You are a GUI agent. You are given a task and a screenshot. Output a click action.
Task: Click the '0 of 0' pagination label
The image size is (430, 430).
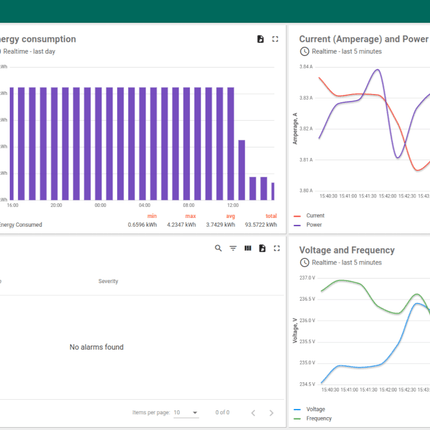[x=222, y=413]
